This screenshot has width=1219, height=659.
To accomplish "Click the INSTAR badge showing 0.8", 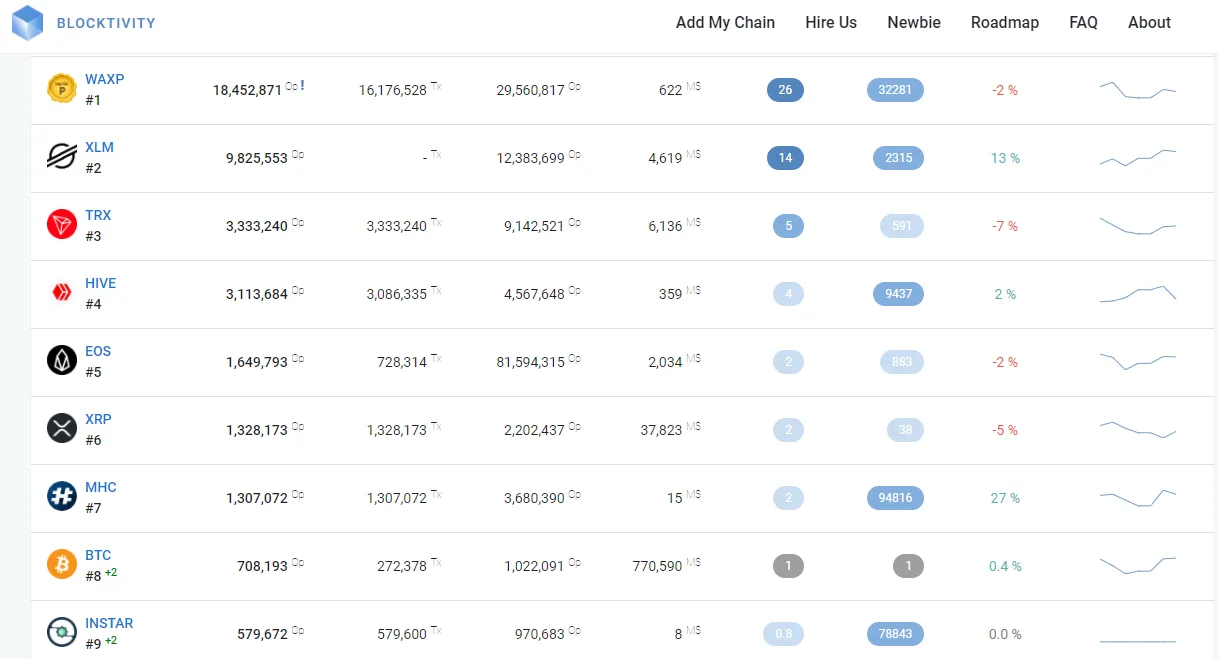I will tap(783, 634).
